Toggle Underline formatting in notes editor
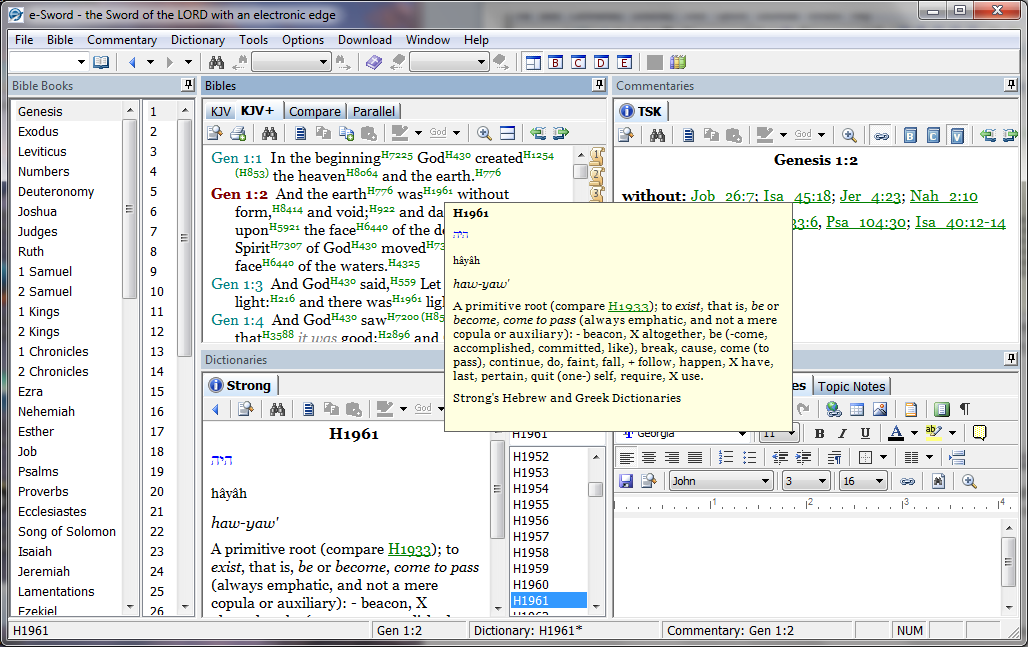 865,433
